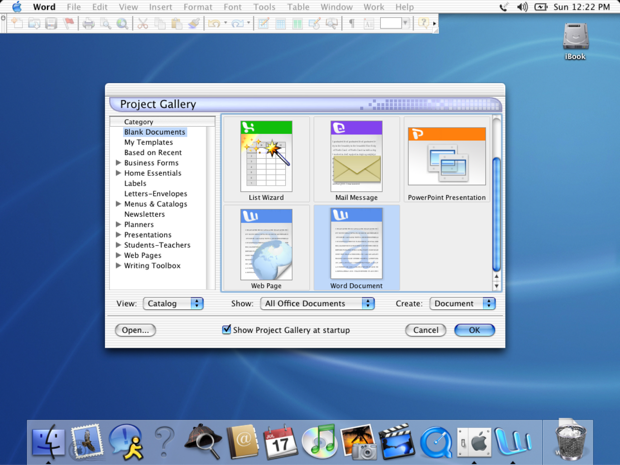Expand the Menus & Catalogs category

click(x=118, y=204)
